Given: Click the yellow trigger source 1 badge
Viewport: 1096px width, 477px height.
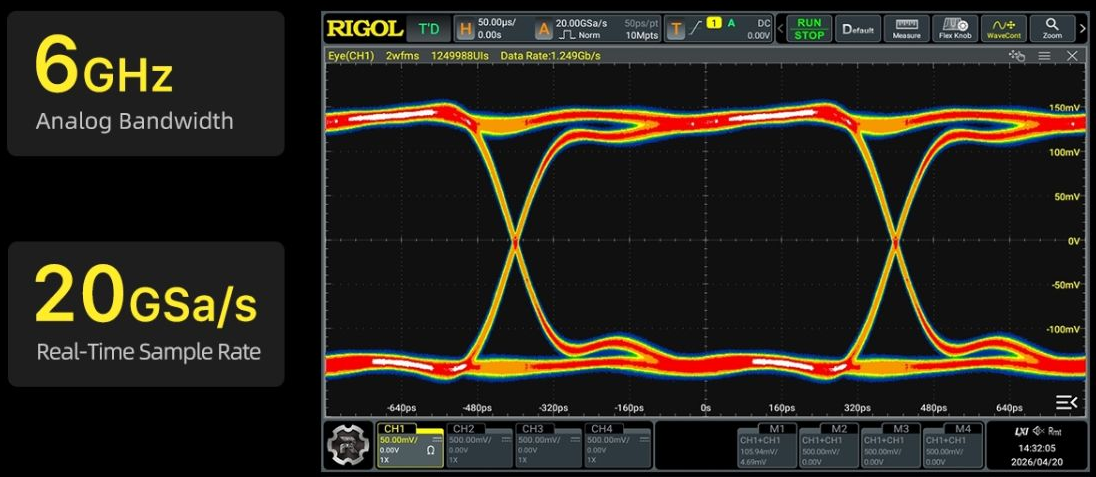Looking at the screenshot, I should [x=714, y=23].
